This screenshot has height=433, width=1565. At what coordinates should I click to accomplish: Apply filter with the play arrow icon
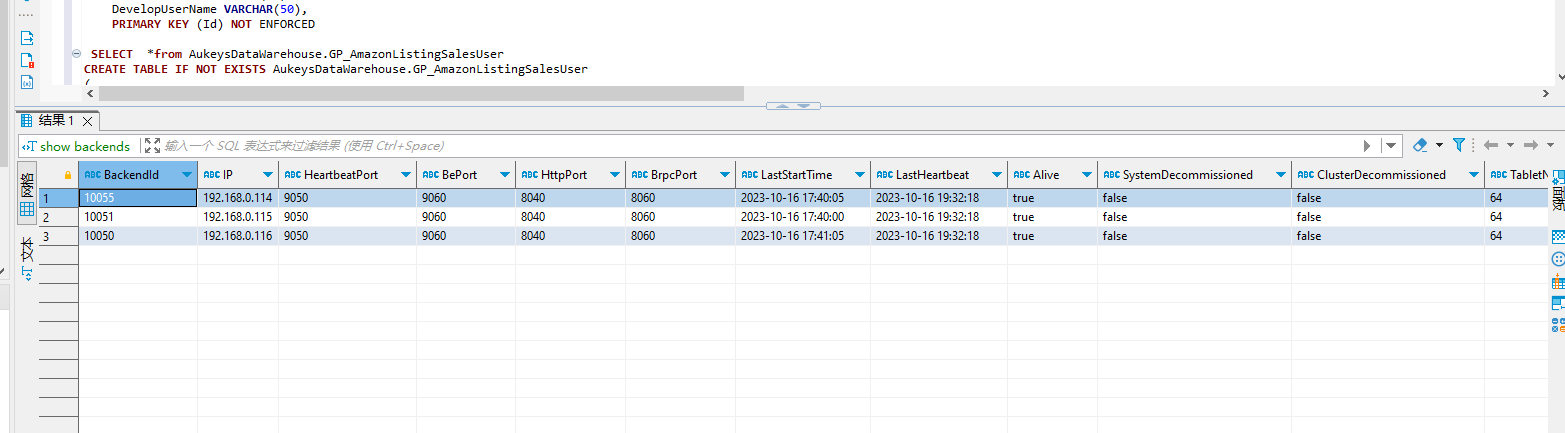[1367, 146]
